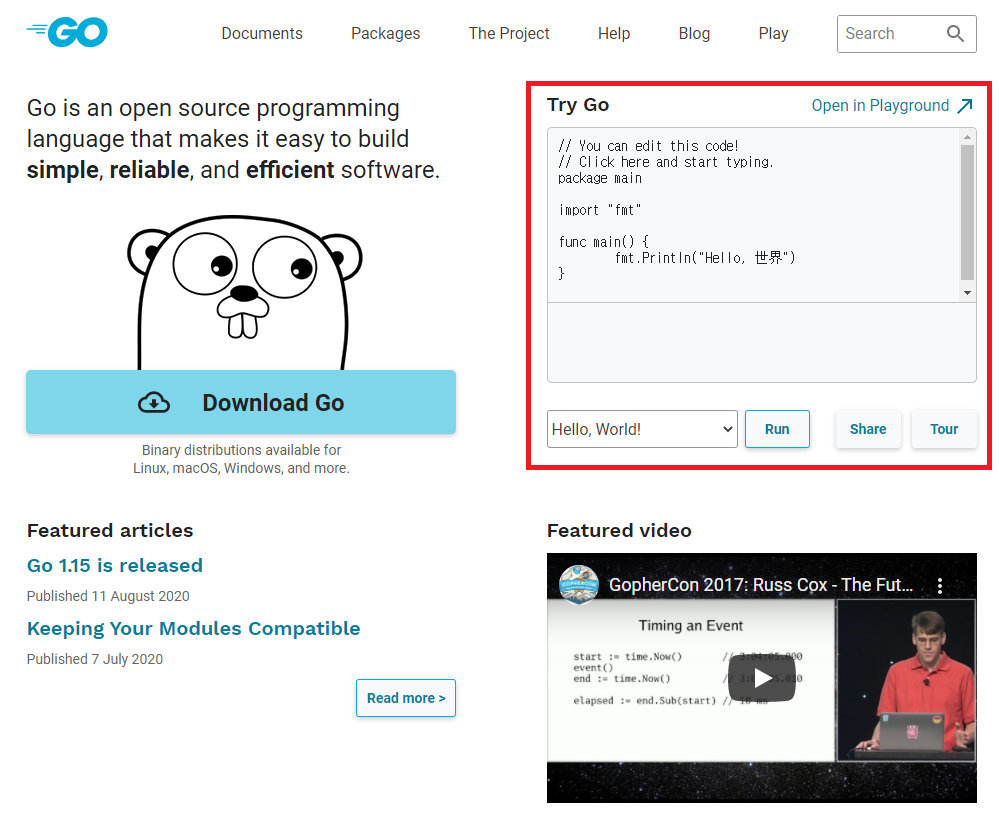Viewport: 999px width, 828px height.
Task: Open the Documents menu item
Action: [262, 34]
